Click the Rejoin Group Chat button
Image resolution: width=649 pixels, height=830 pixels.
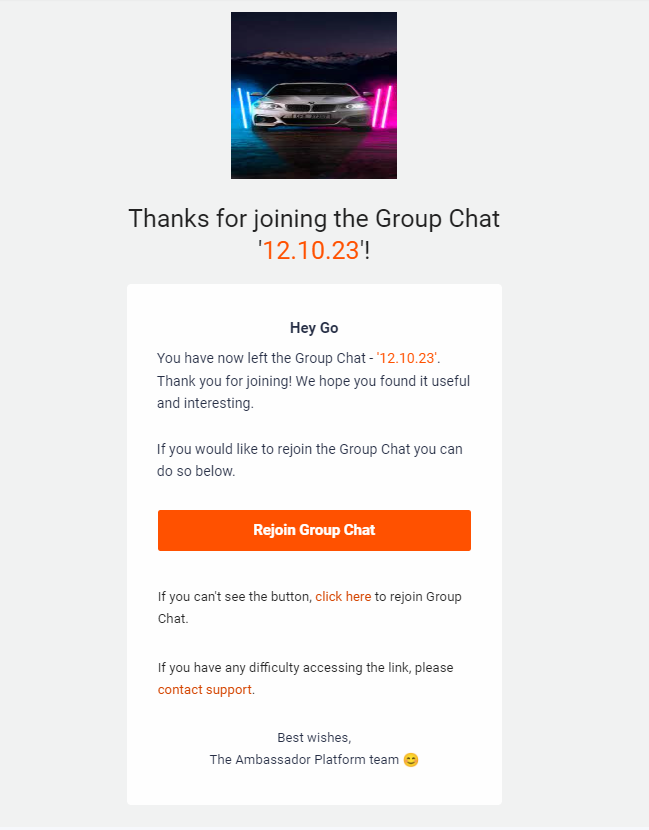[x=314, y=530]
